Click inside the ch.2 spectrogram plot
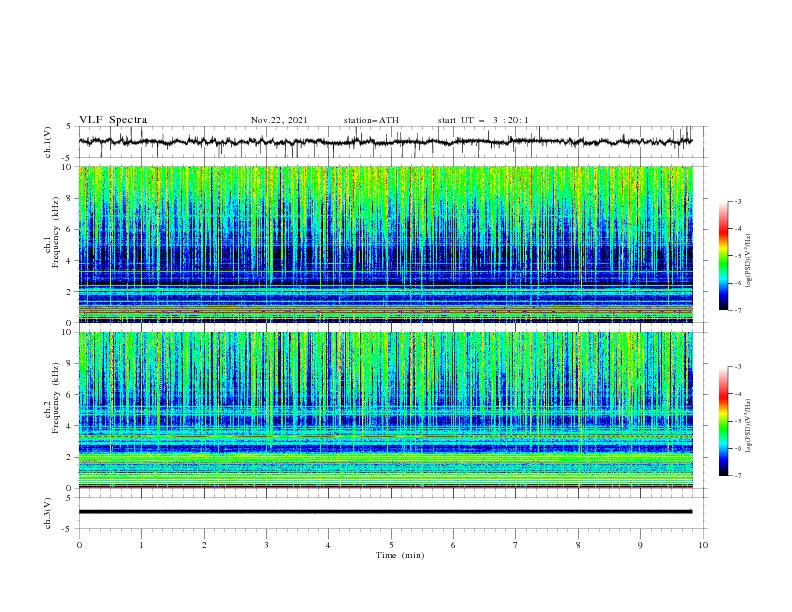 coord(385,410)
